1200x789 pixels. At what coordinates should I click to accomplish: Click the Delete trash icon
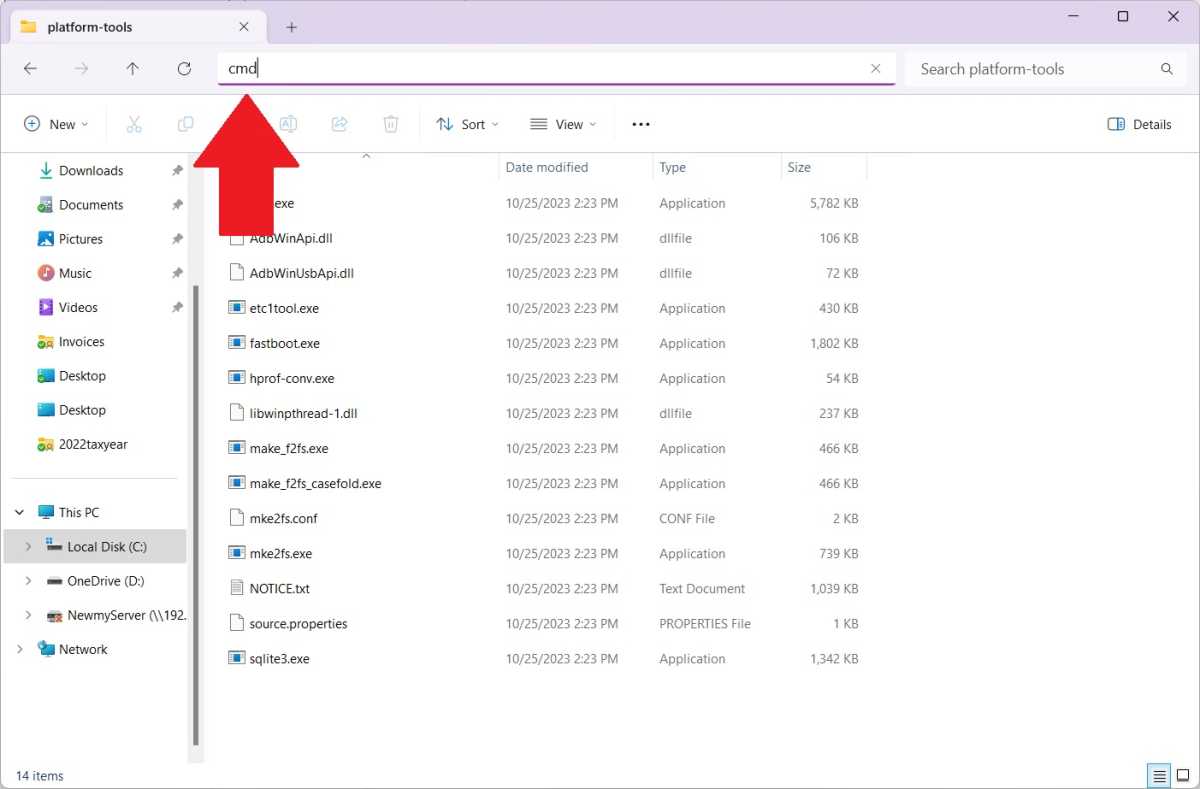pyautogui.click(x=391, y=124)
